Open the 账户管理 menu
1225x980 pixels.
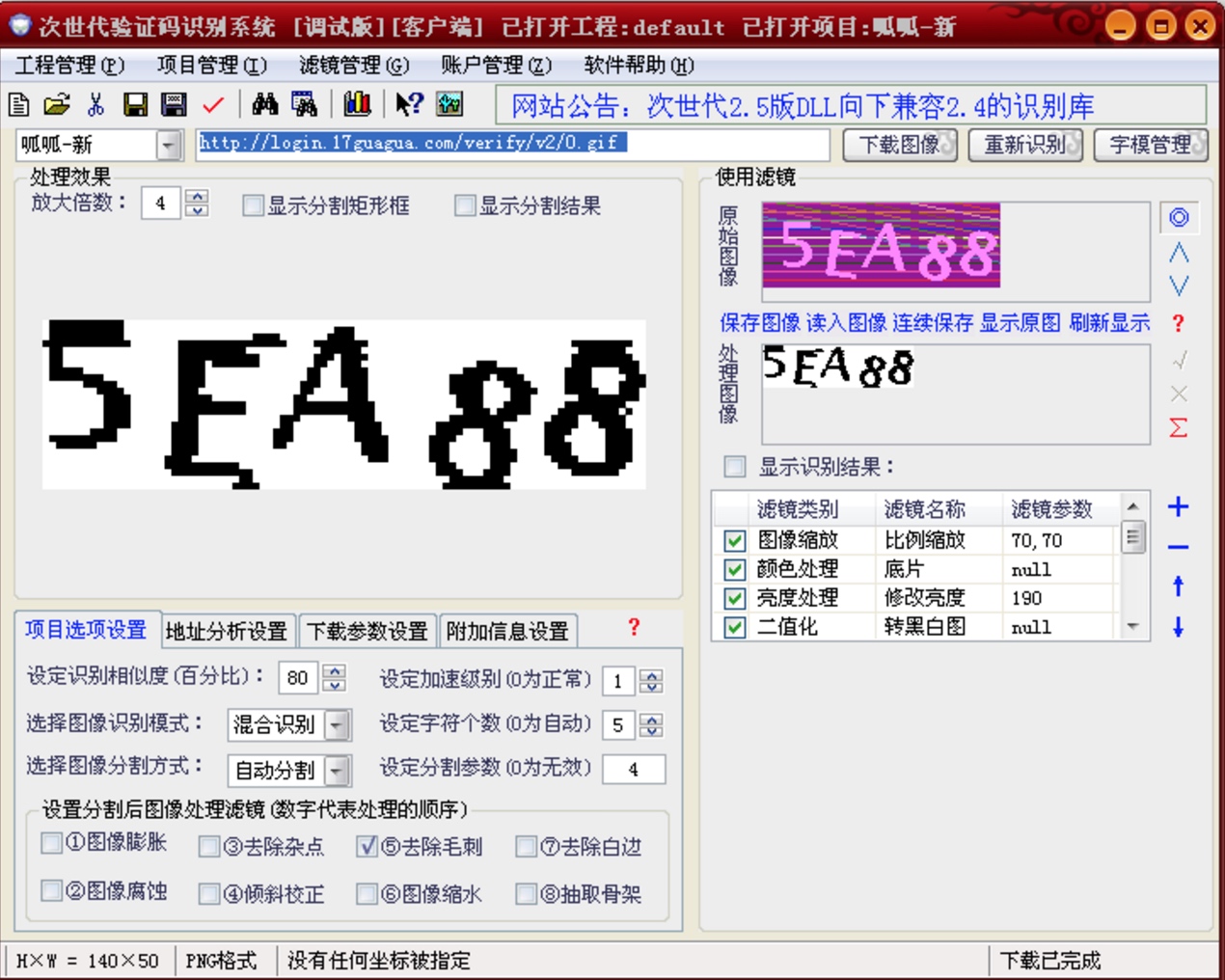[x=496, y=66]
